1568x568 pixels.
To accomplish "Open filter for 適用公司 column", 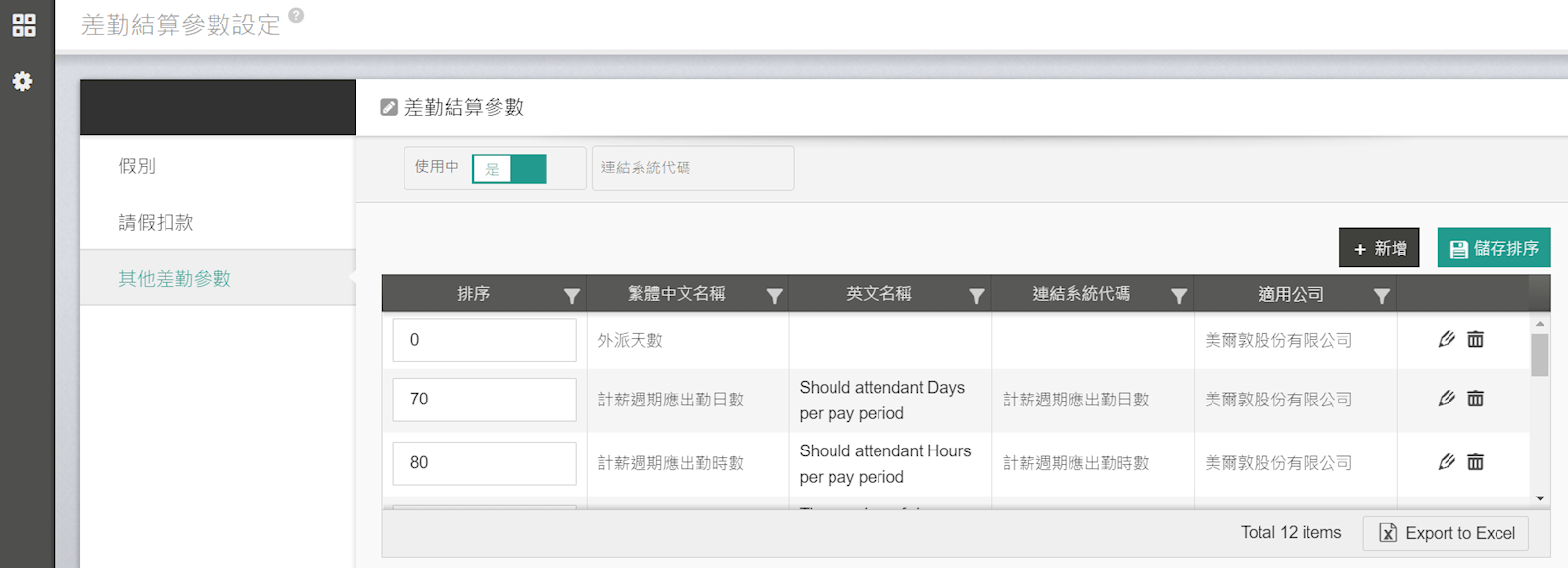I will click(1381, 296).
